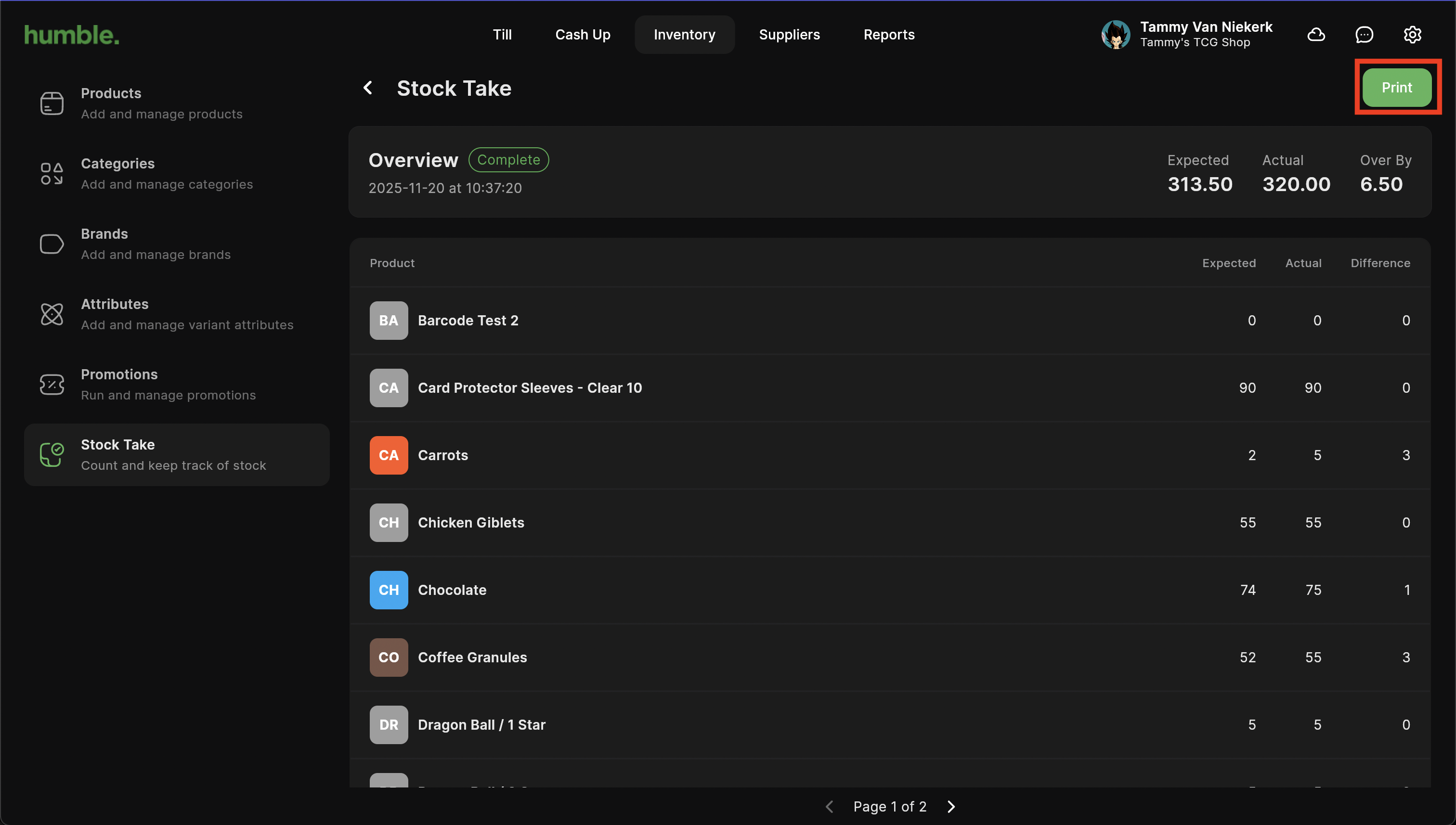Open settings gear icon
This screenshot has height=825, width=1456.
coord(1412,35)
